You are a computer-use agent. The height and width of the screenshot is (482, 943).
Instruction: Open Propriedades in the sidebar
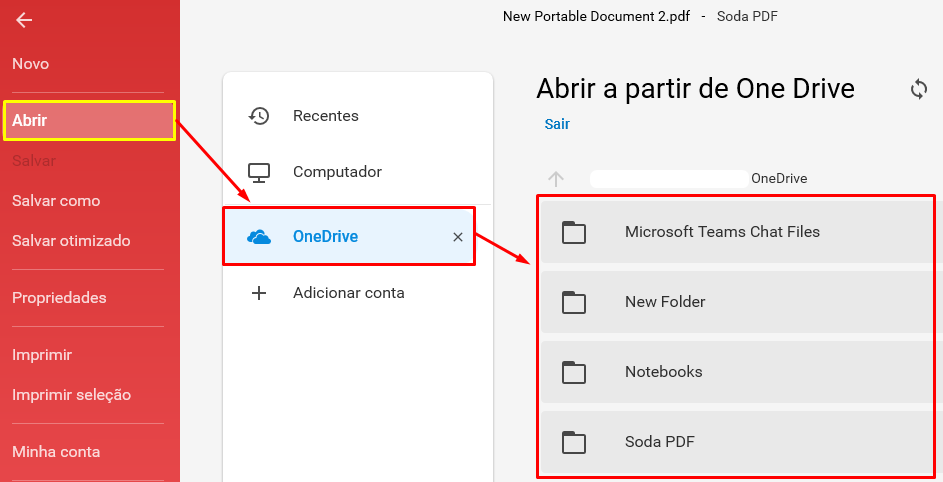tap(59, 298)
